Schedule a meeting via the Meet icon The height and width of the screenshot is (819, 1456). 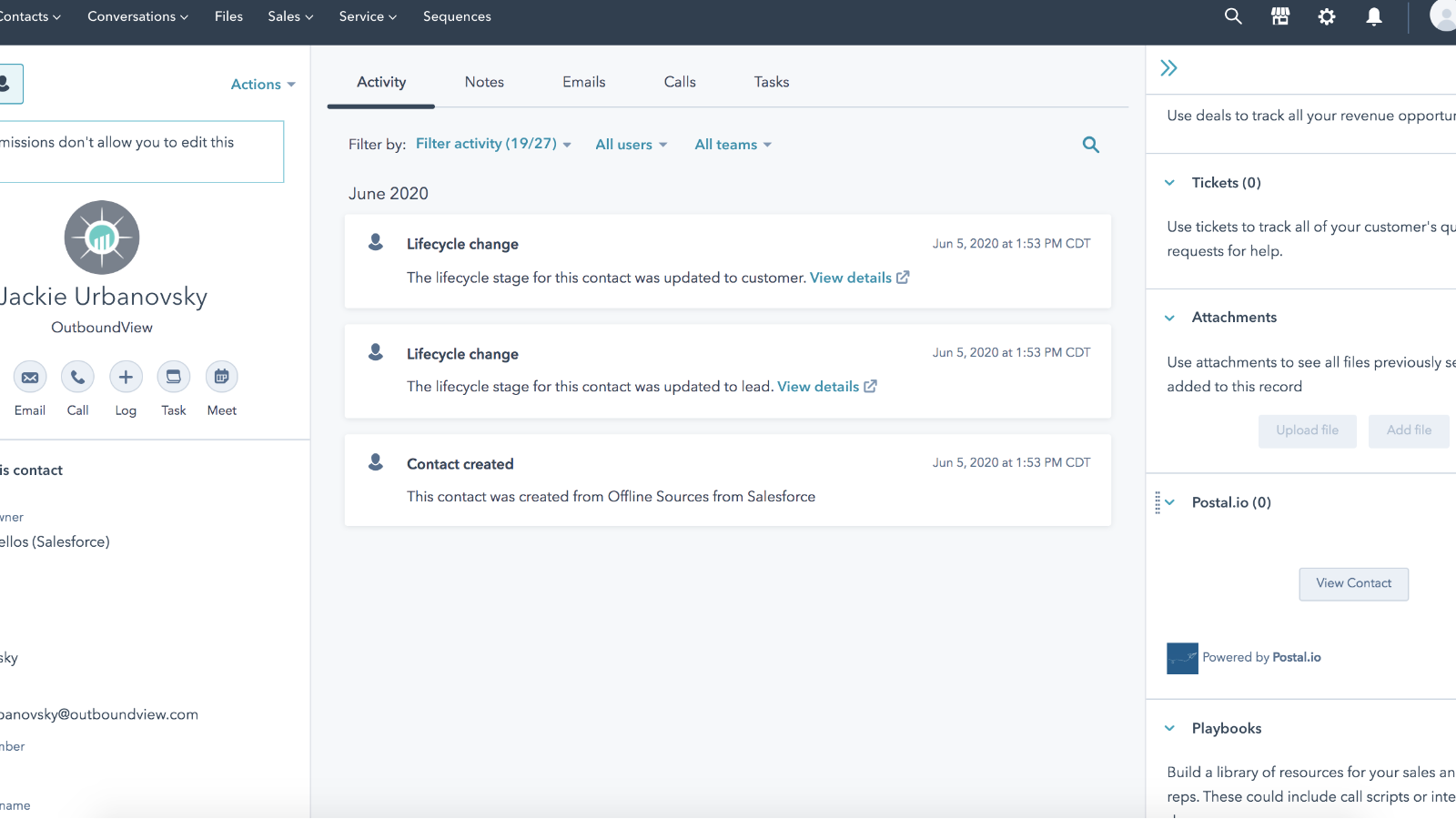[x=221, y=376]
